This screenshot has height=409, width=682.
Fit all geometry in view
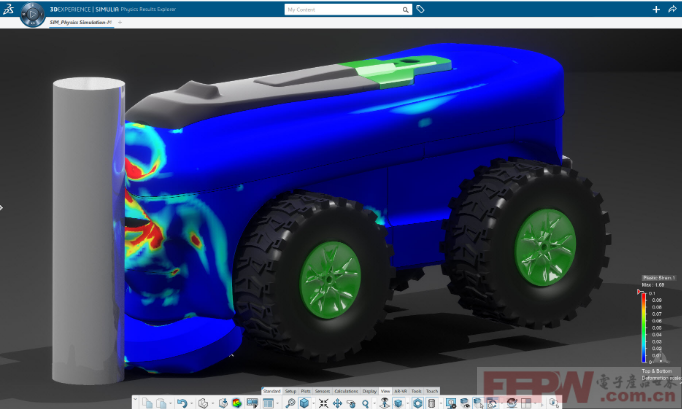[x=323, y=403]
